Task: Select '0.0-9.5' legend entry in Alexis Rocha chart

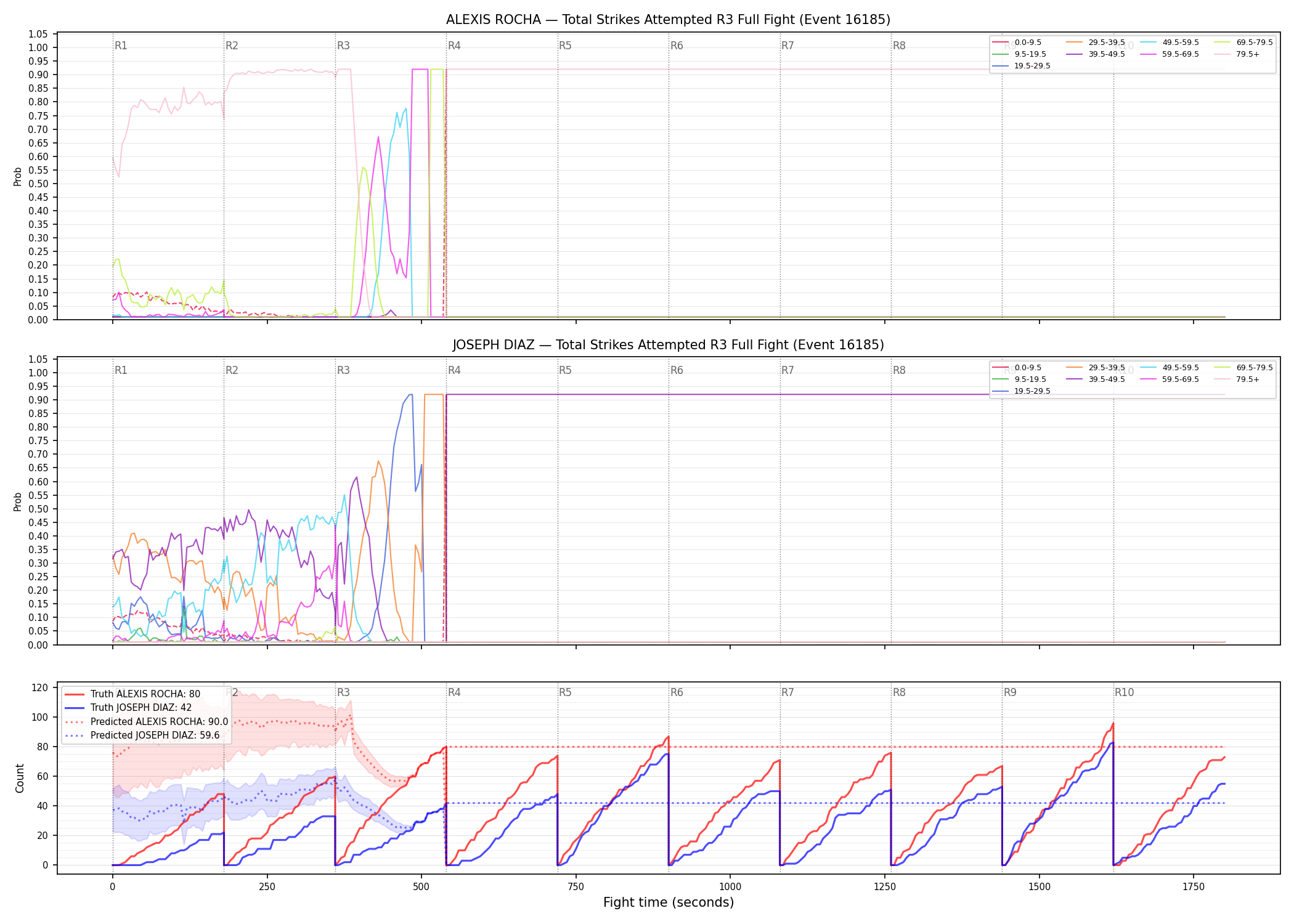Action: click(x=1017, y=43)
